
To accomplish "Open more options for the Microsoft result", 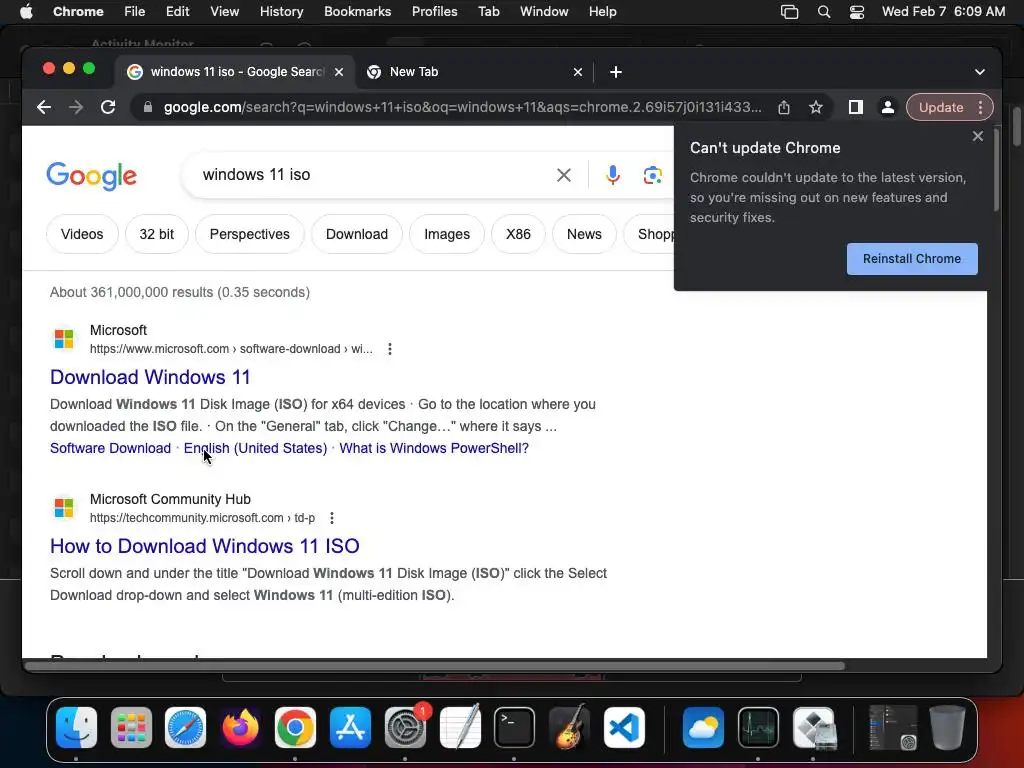I will (390, 349).
